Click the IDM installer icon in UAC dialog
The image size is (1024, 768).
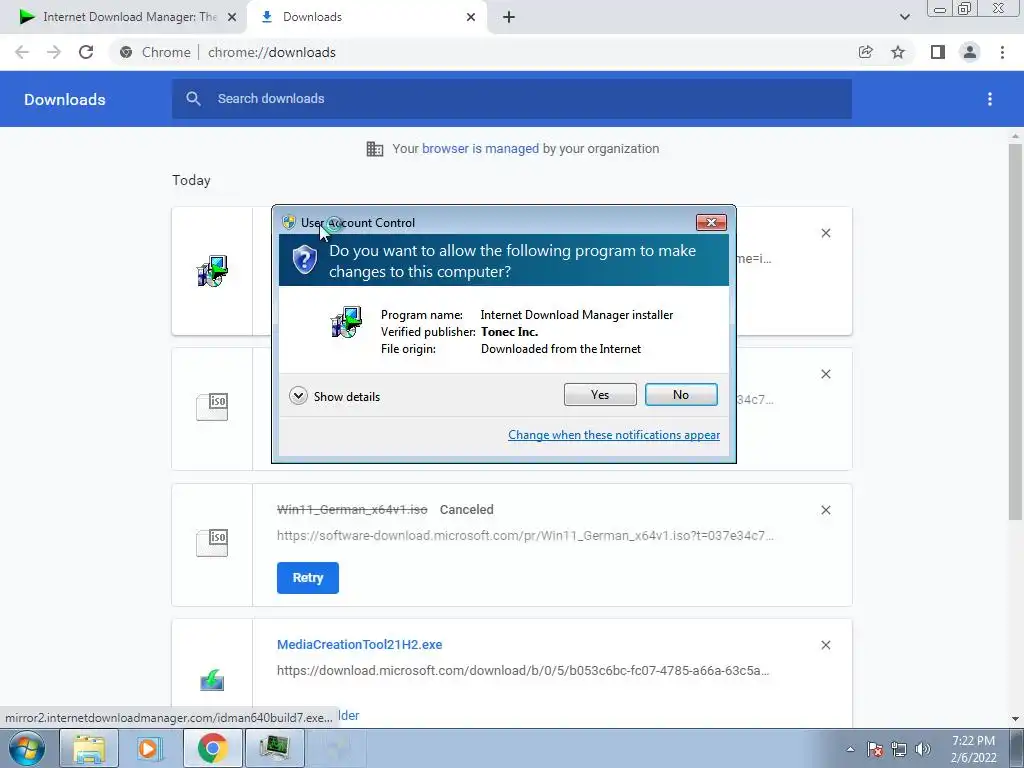tap(346, 322)
